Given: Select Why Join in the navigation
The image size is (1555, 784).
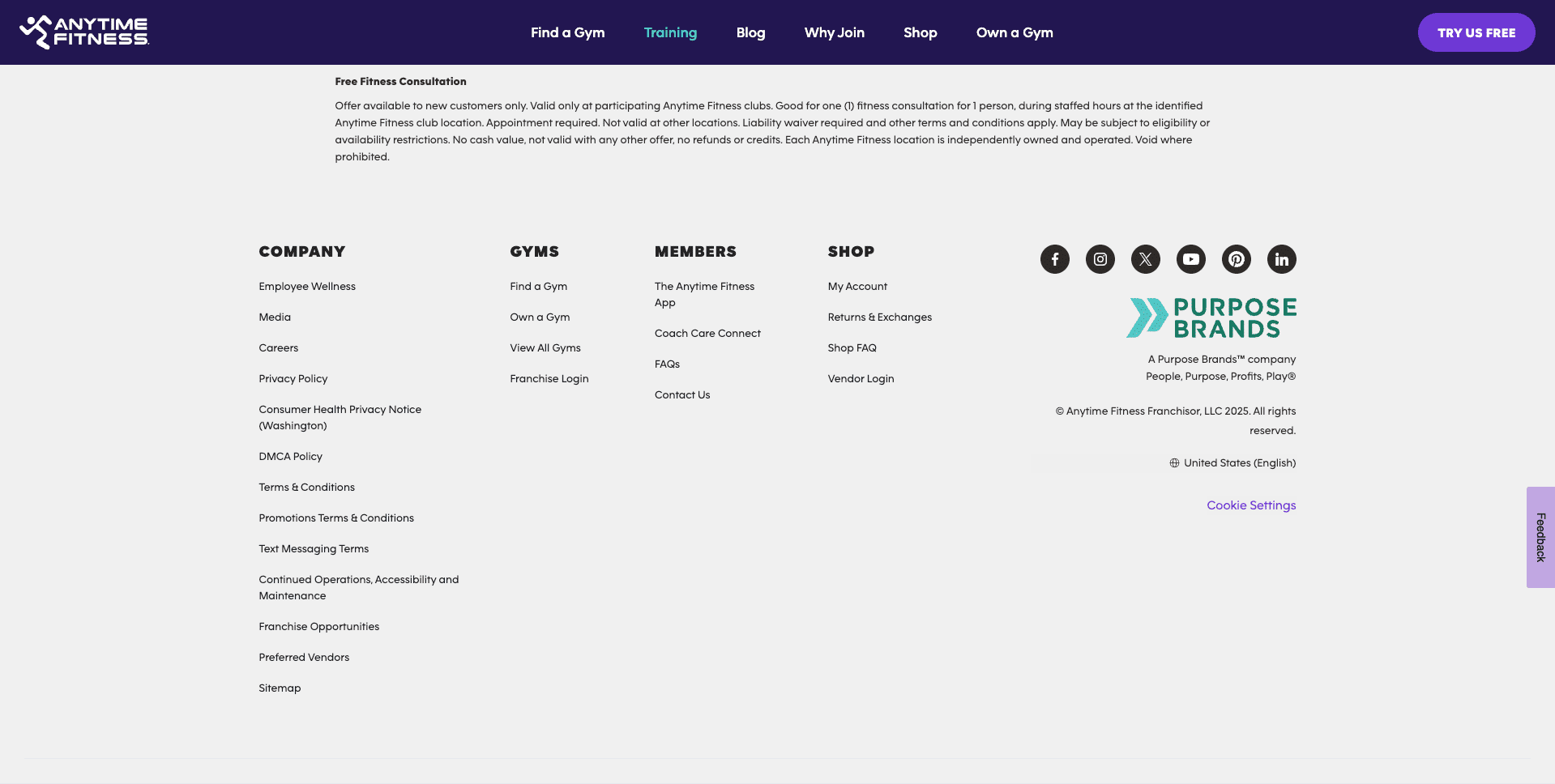Looking at the screenshot, I should [834, 32].
